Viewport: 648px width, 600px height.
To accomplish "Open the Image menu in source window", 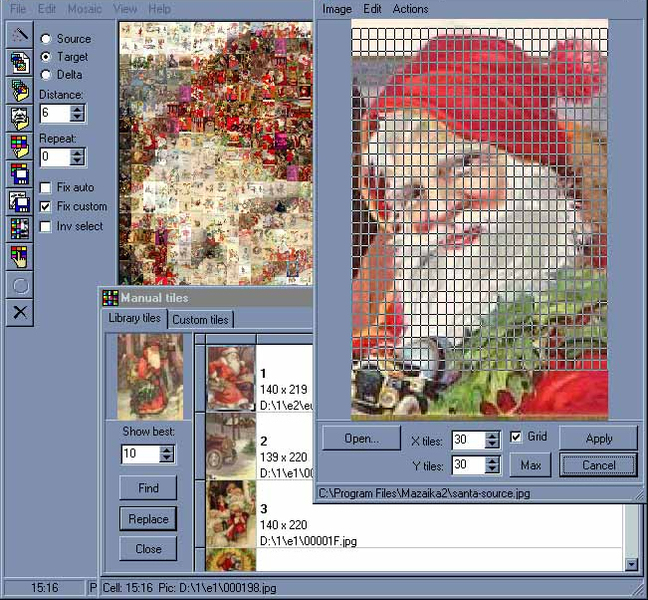I will [x=337, y=9].
